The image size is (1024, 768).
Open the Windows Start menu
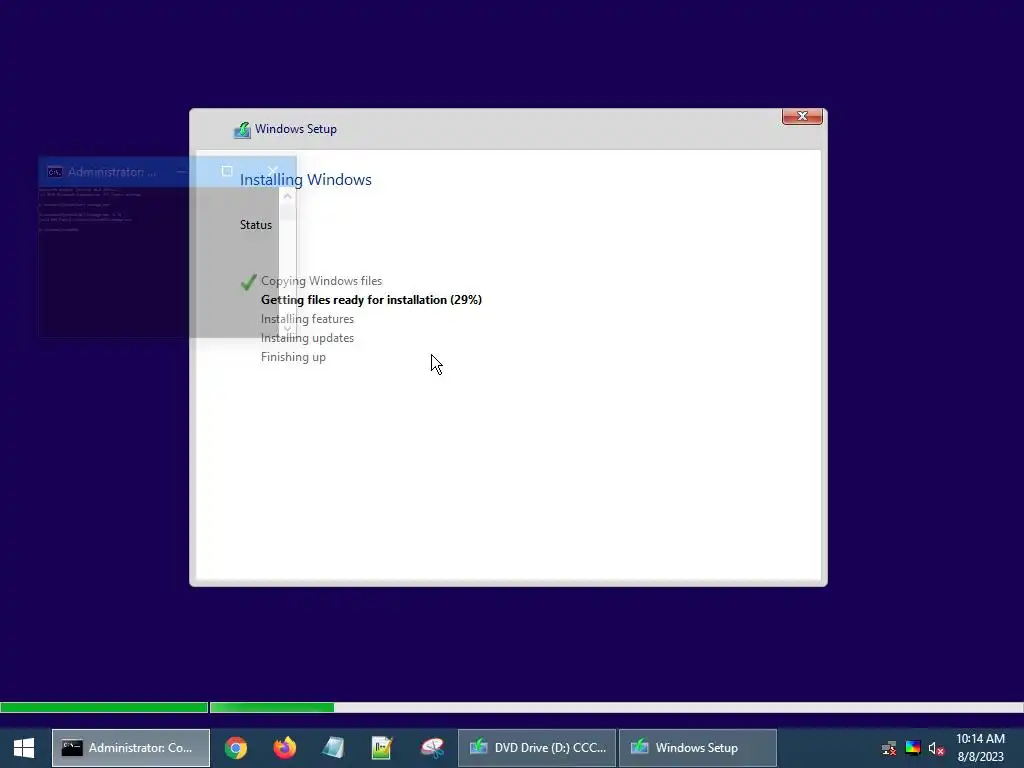[24, 748]
